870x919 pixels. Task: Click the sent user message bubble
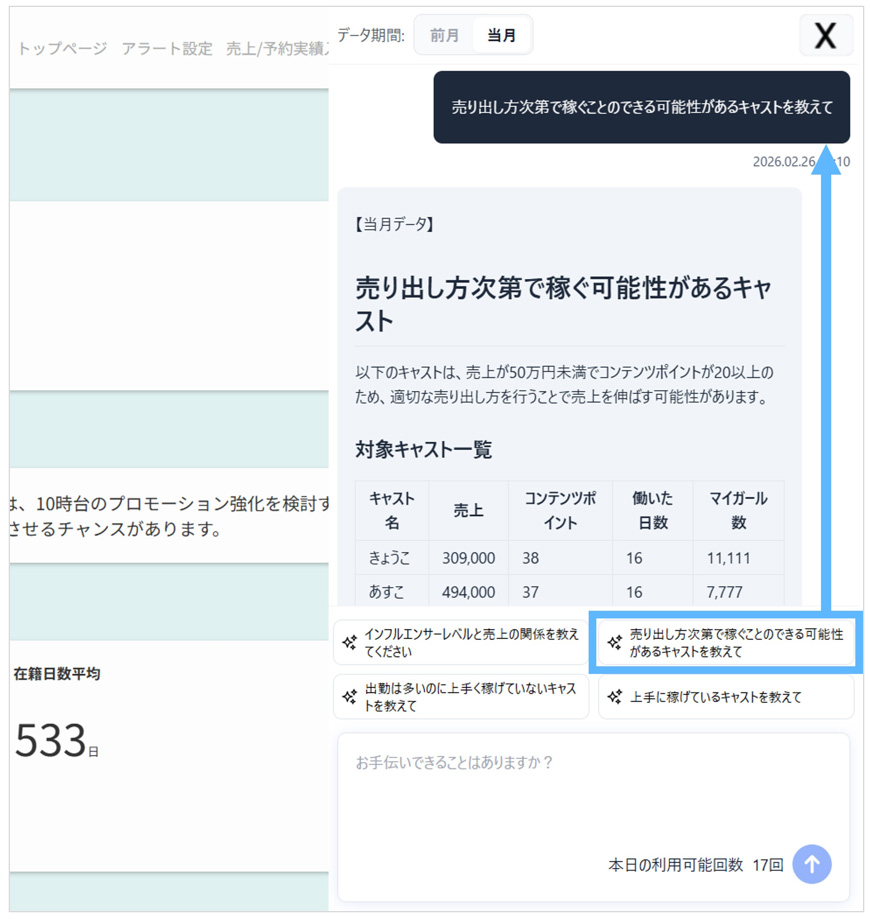coord(641,107)
